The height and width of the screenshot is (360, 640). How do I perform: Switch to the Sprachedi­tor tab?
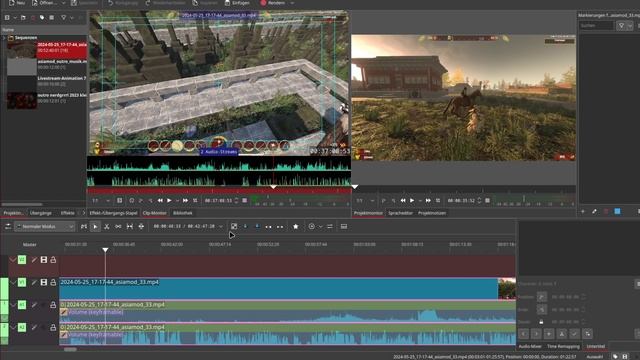tap(400, 213)
